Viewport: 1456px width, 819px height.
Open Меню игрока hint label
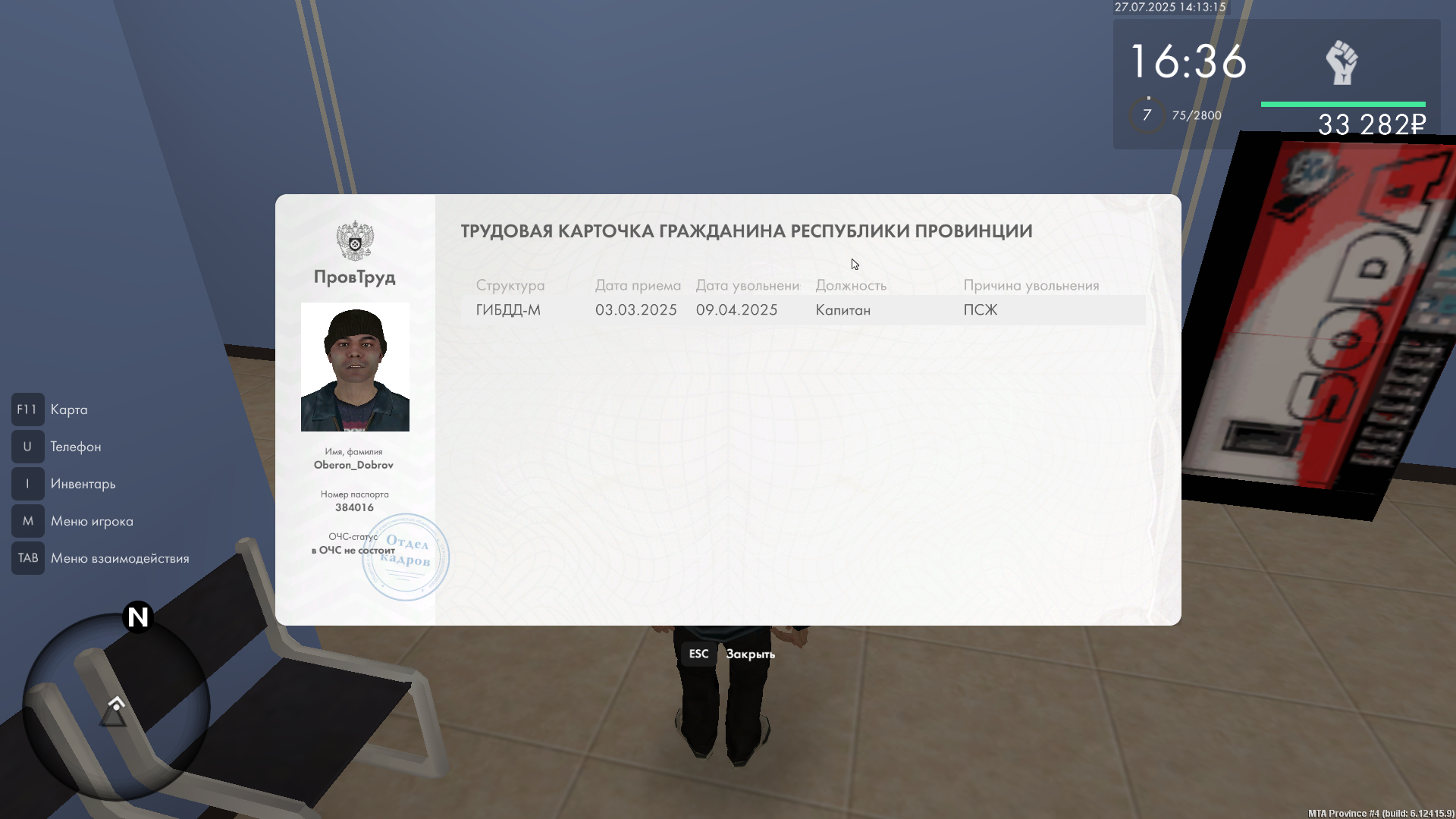pos(92,521)
